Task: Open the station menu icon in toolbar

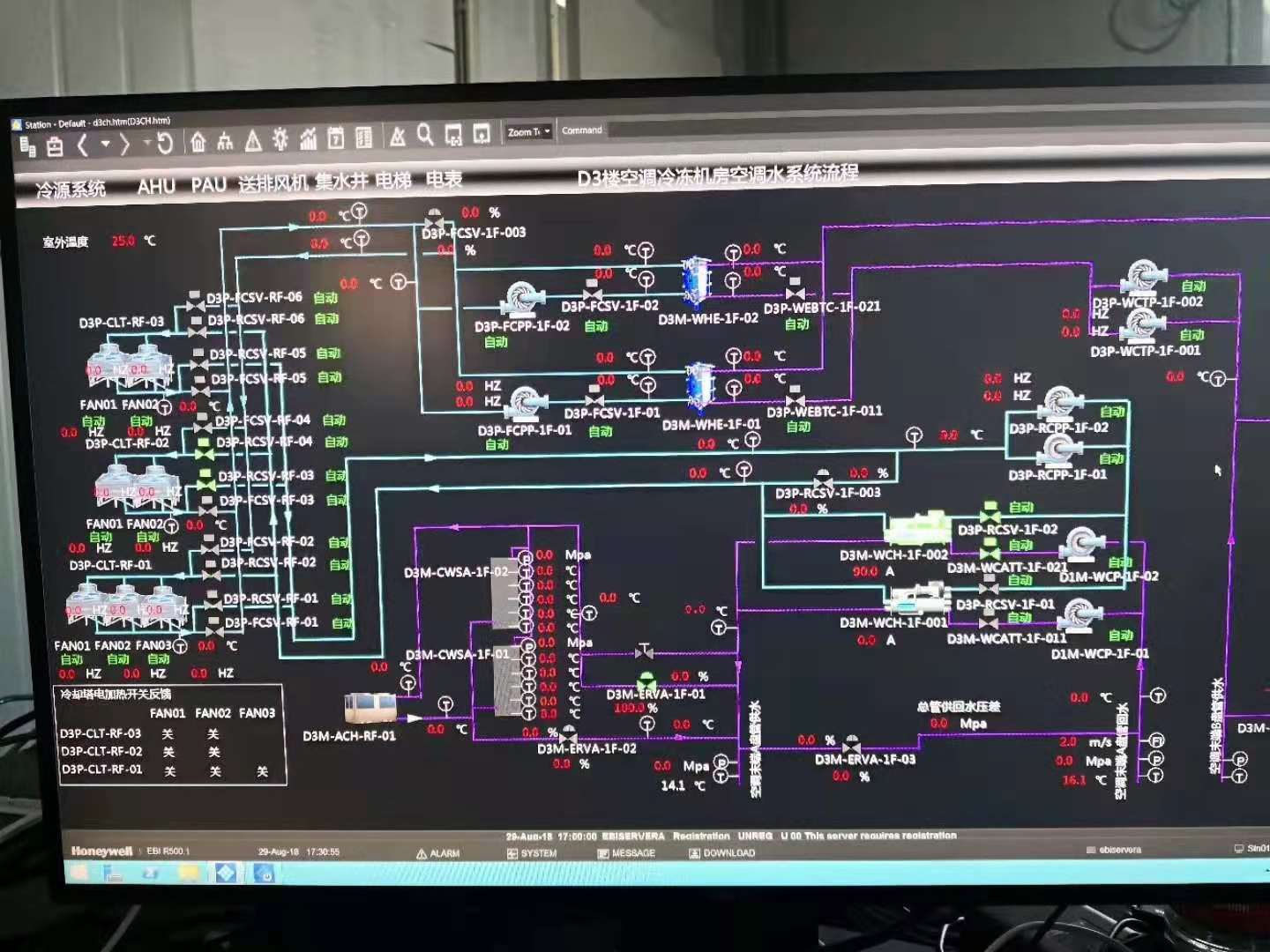Action: click(27, 146)
